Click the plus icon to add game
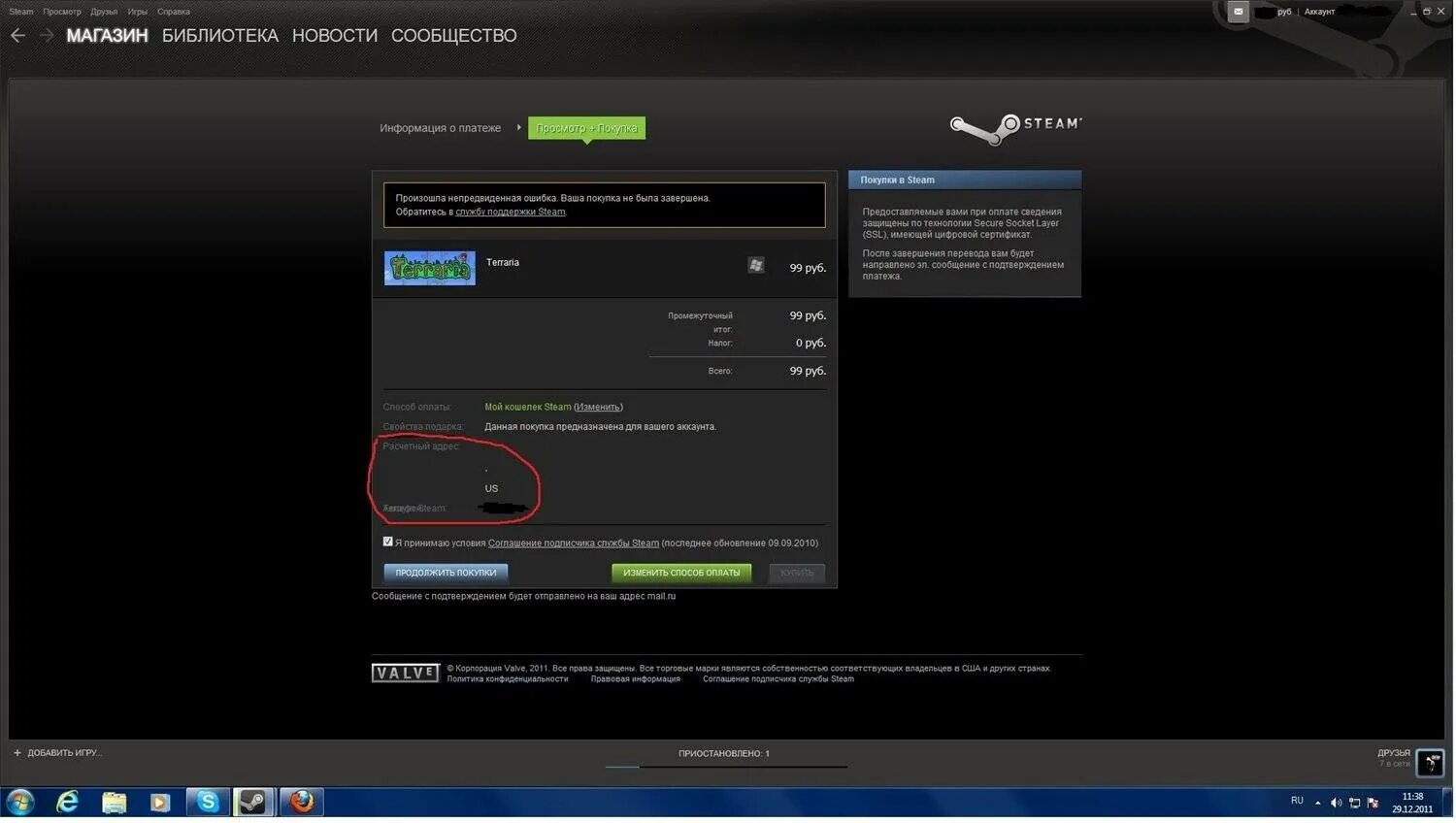The width and height of the screenshot is (1456, 823). pyautogui.click(x=17, y=753)
